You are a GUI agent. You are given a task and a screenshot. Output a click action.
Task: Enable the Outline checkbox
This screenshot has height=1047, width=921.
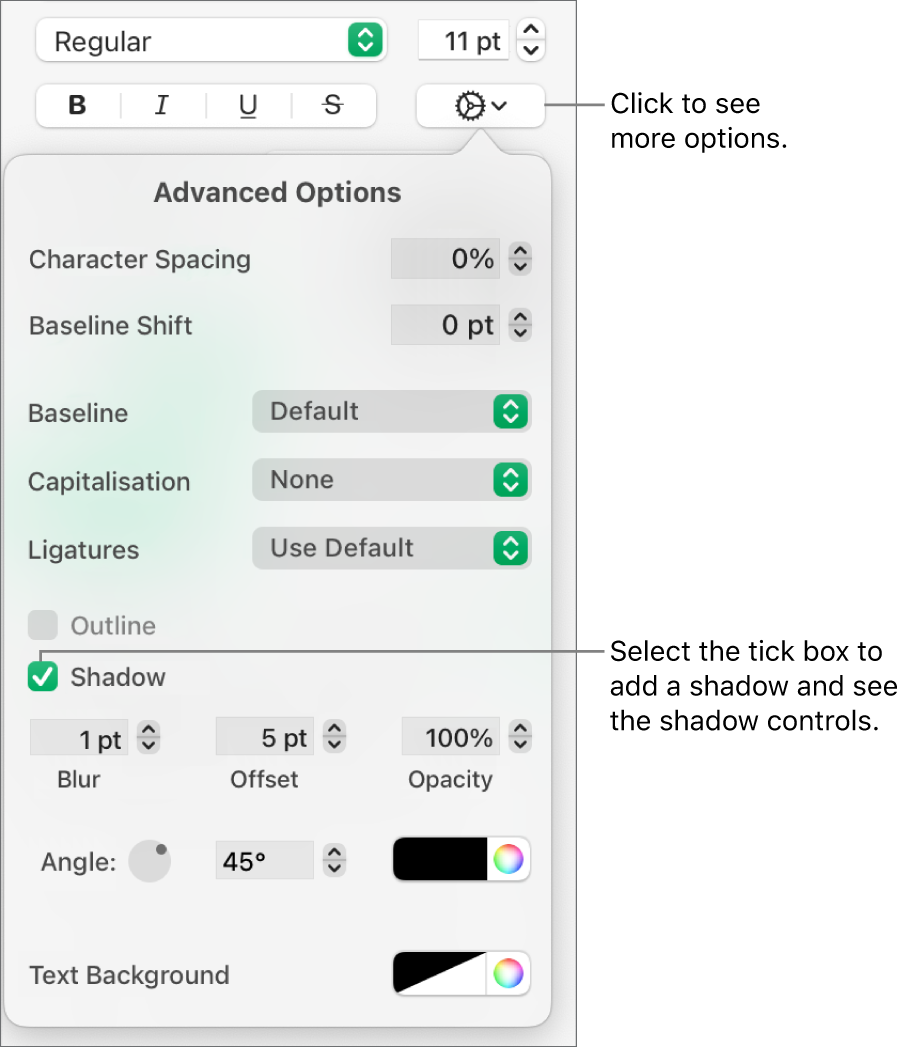(42, 625)
